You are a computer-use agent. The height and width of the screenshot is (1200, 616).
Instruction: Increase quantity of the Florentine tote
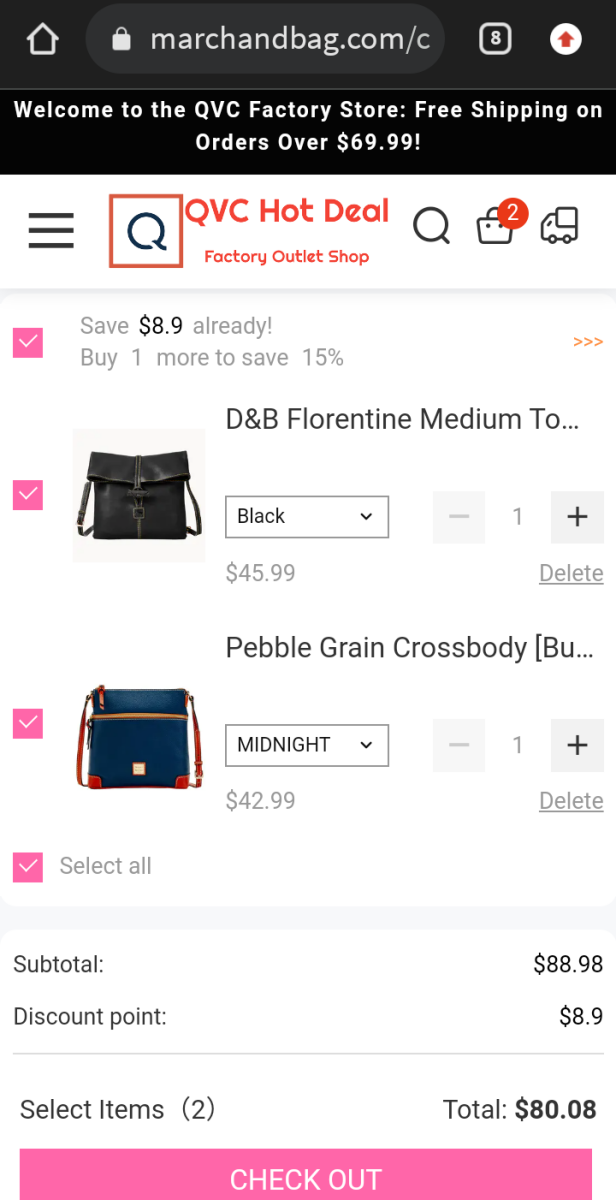pos(577,517)
